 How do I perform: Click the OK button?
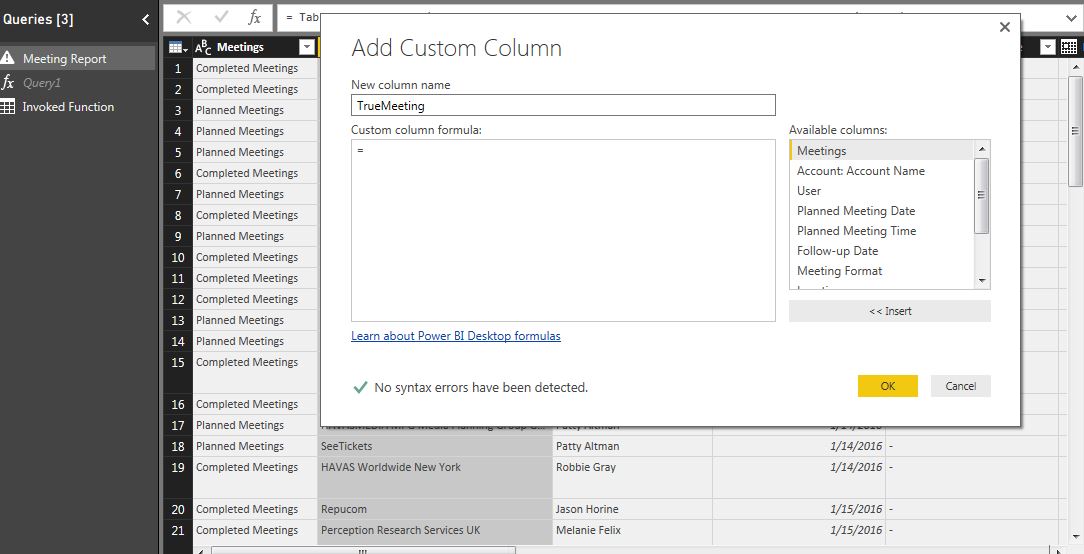click(x=888, y=386)
